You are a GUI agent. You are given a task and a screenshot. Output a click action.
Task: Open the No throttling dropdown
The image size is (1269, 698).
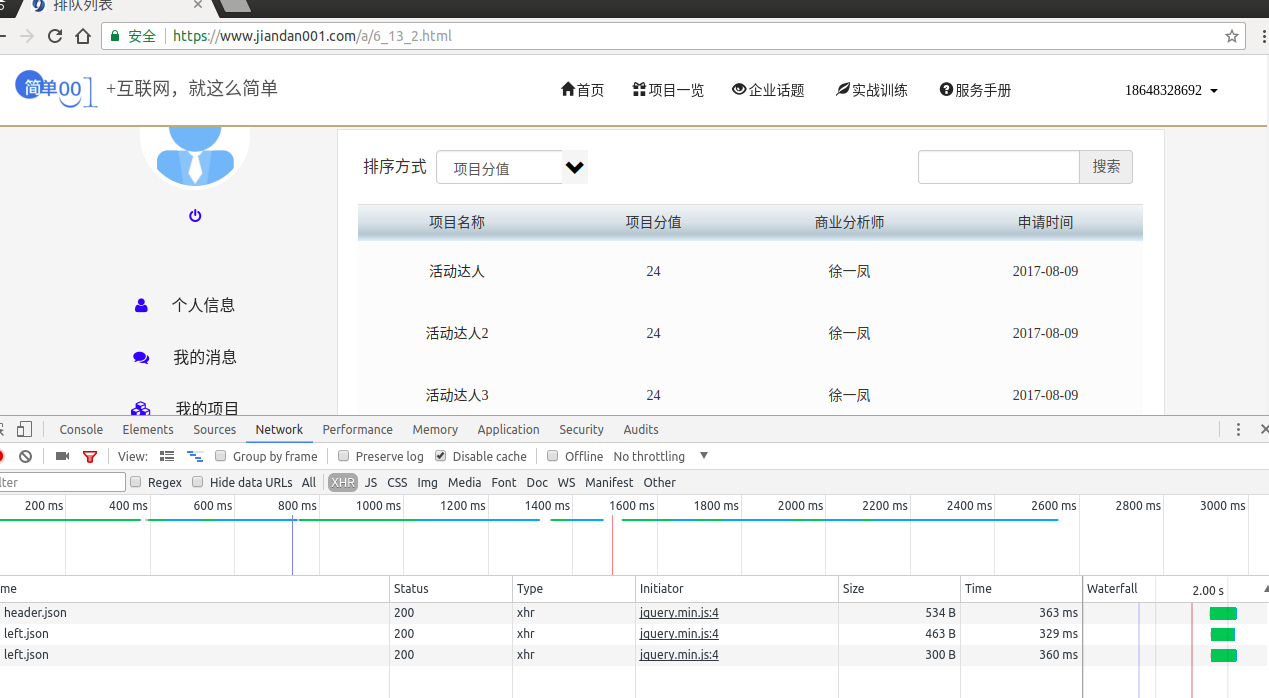(660, 456)
